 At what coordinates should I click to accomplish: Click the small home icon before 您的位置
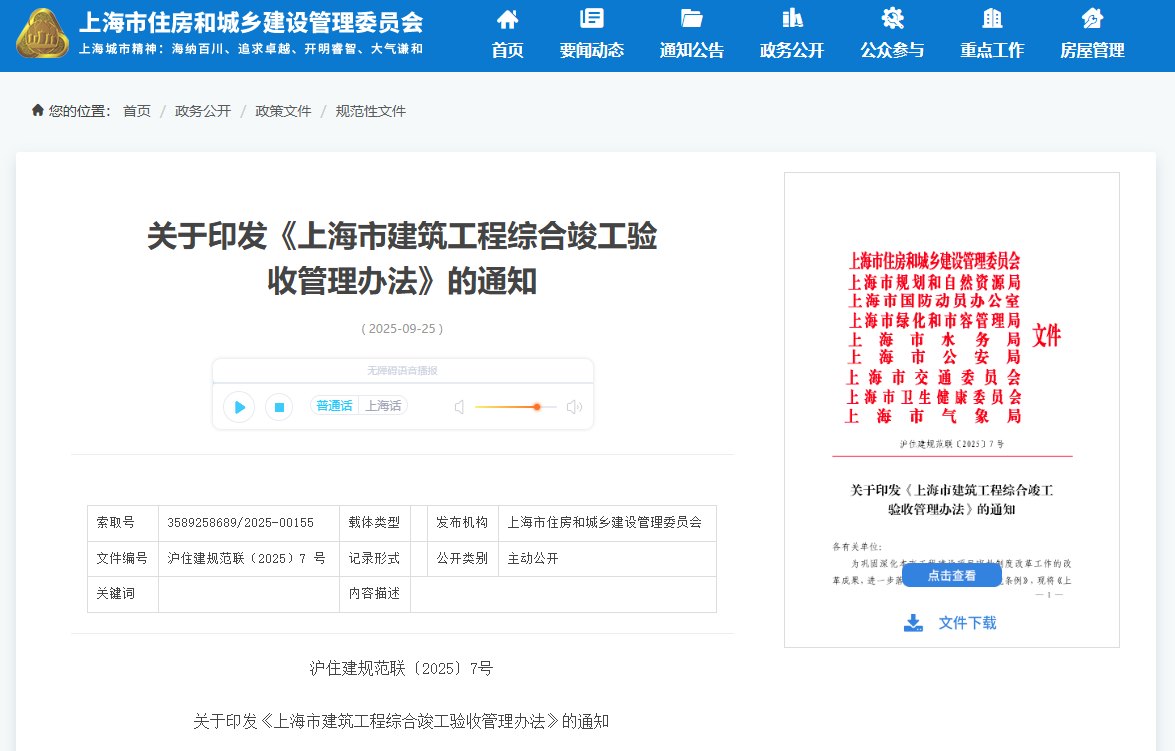tap(35, 111)
